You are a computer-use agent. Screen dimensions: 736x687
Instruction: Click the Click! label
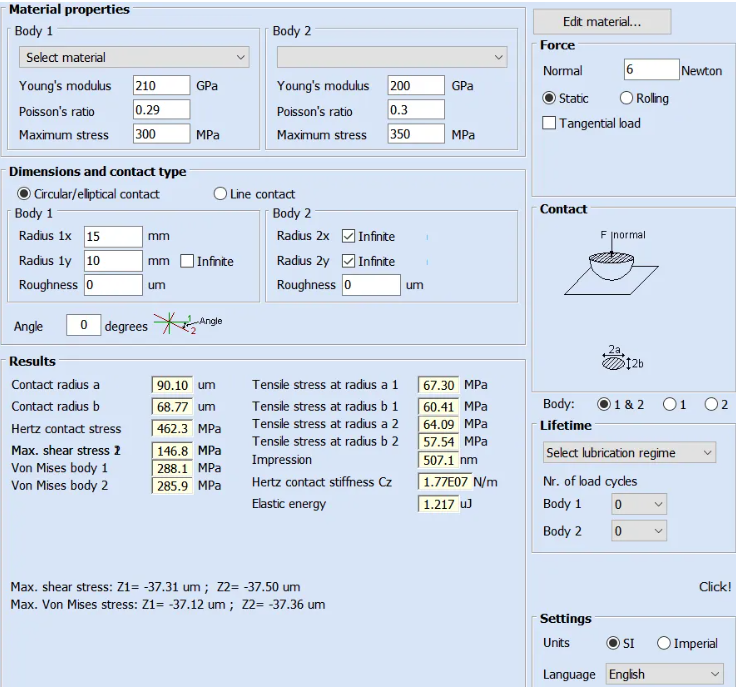[714, 587]
